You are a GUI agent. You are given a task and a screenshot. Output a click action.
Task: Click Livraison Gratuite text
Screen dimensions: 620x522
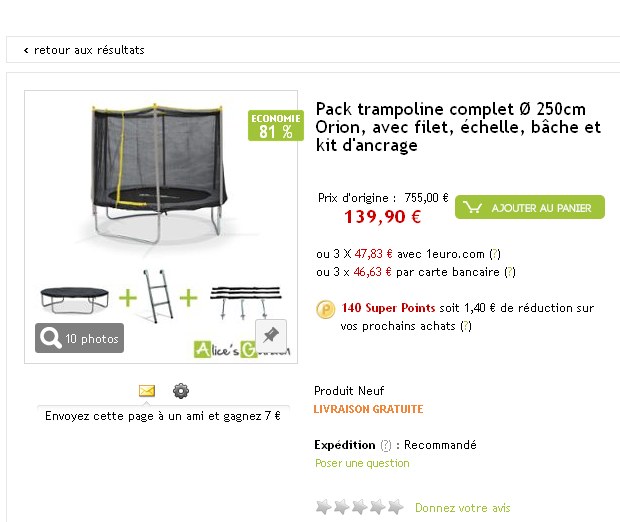pyautogui.click(x=368, y=409)
